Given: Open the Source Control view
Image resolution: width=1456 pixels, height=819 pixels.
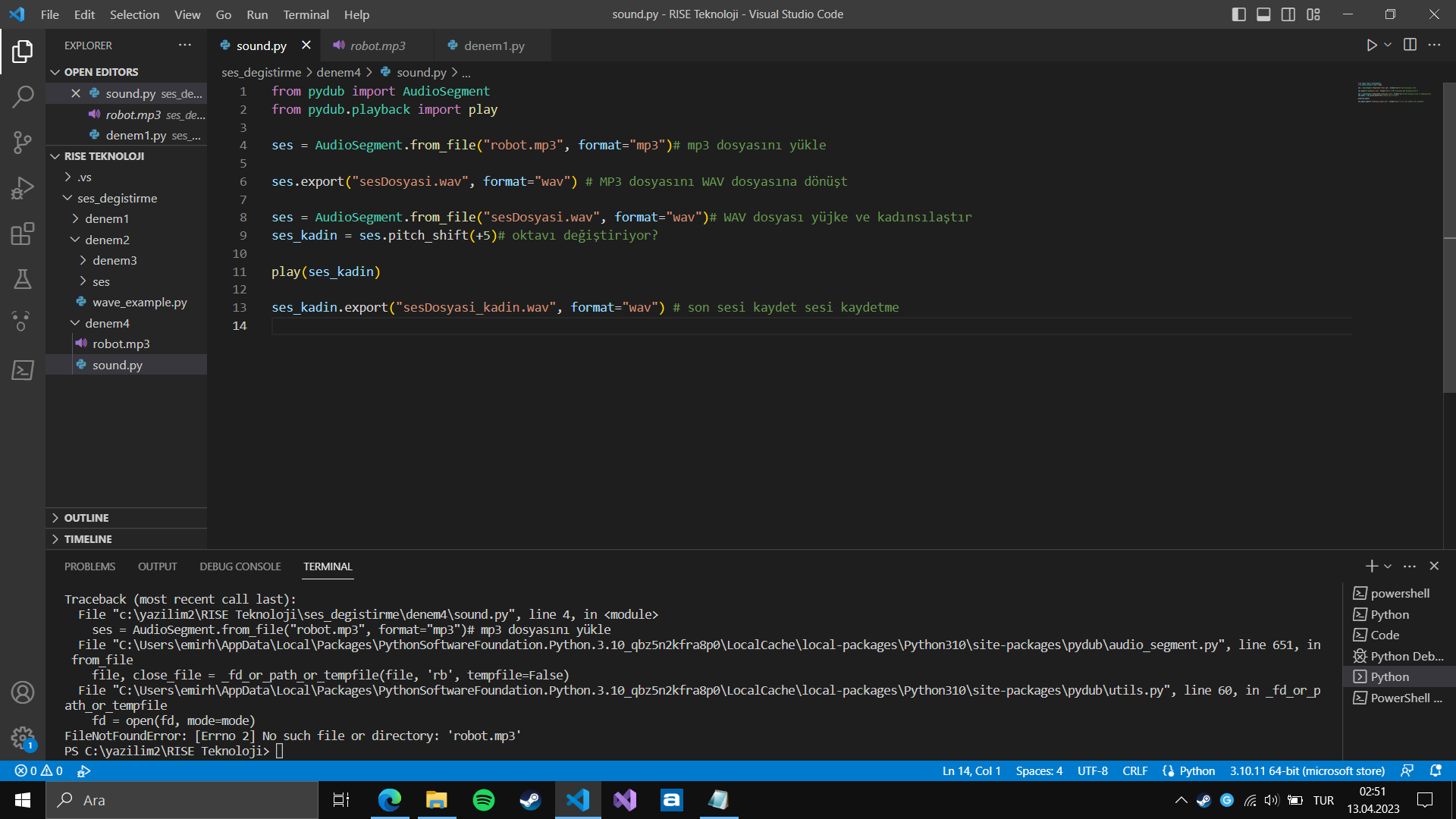Looking at the screenshot, I should pyautogui.click(x=23, y=142).
